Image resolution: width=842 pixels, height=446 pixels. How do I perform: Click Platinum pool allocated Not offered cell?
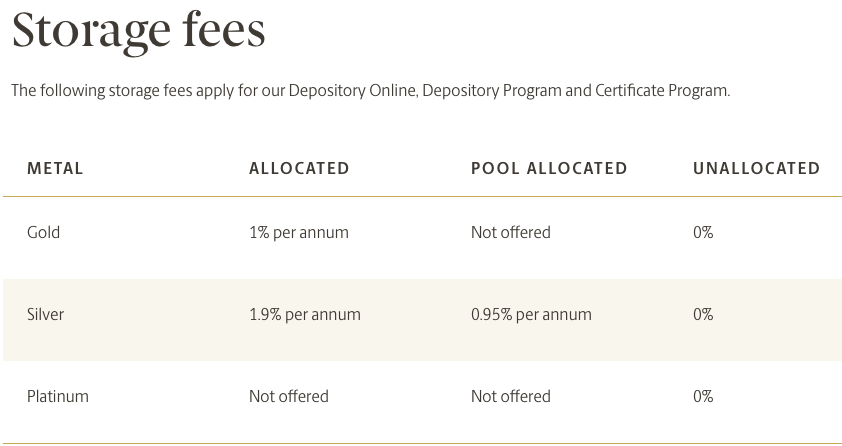511,396
